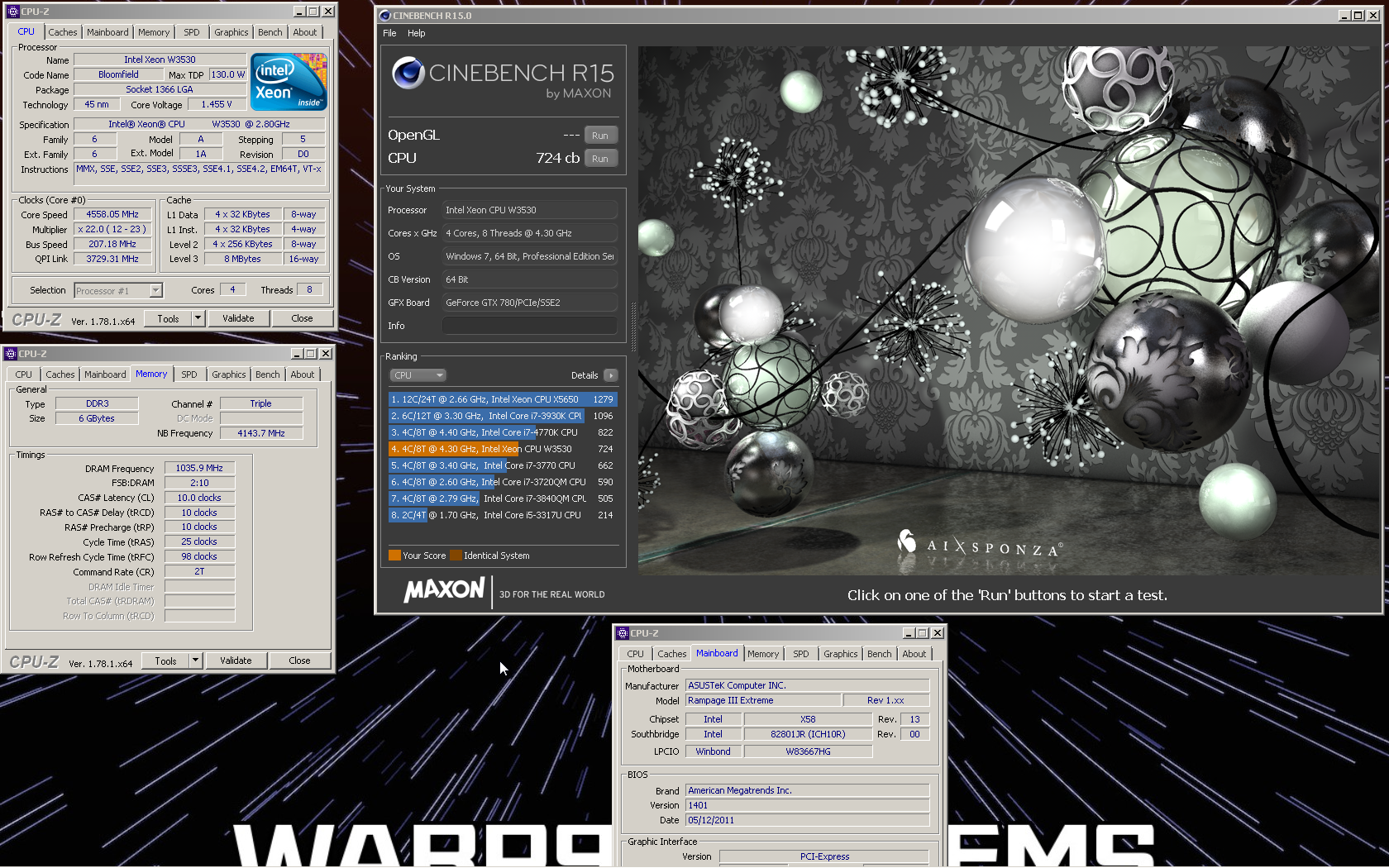Switch to Mainboard tab in top CPU-Z window
This screenshot has height=868, width=1389.
107,32
